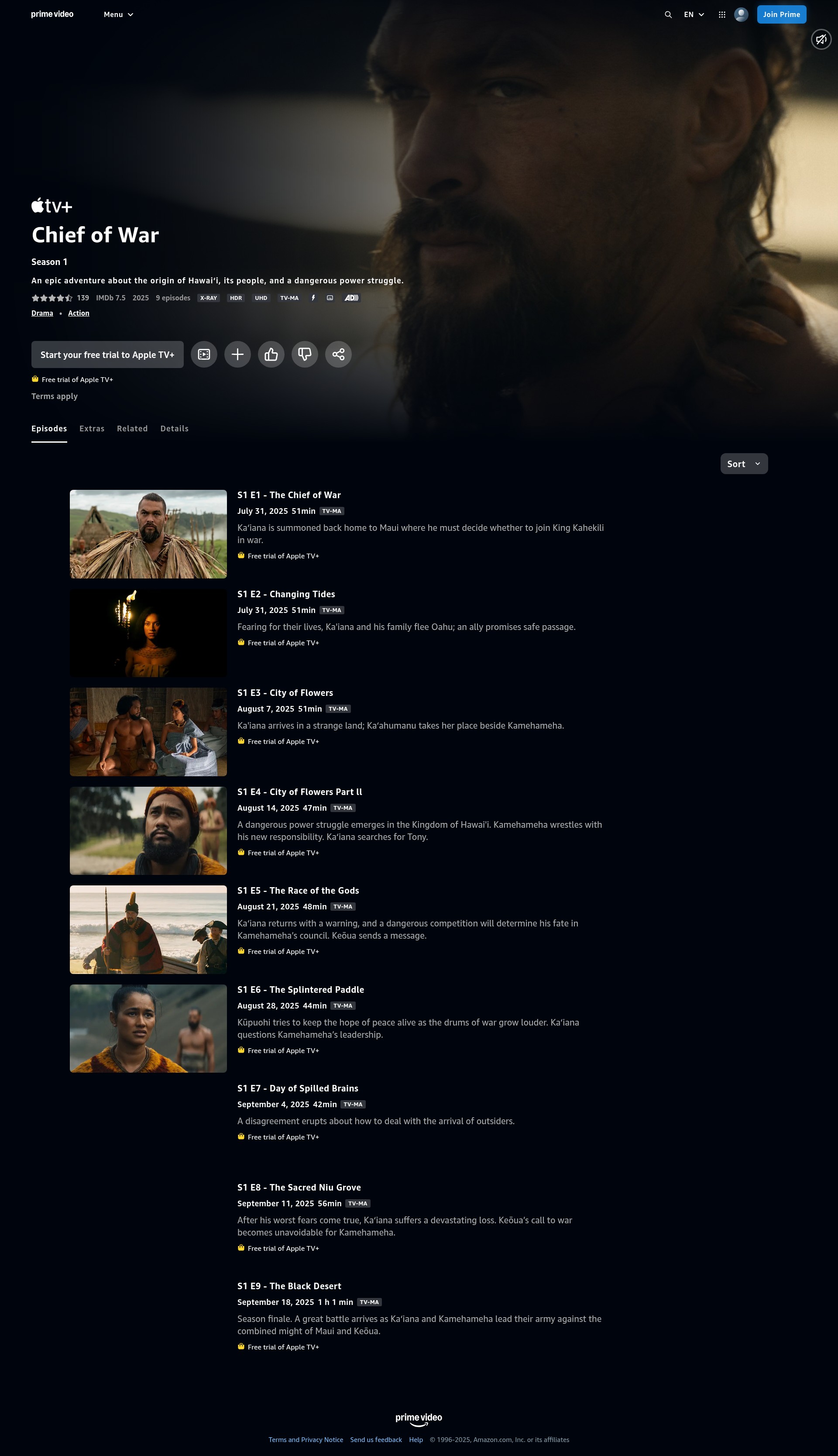Browse the Action genre link
The width and height of the screenshot is (838, 1456).
click(x=79, y=313)
